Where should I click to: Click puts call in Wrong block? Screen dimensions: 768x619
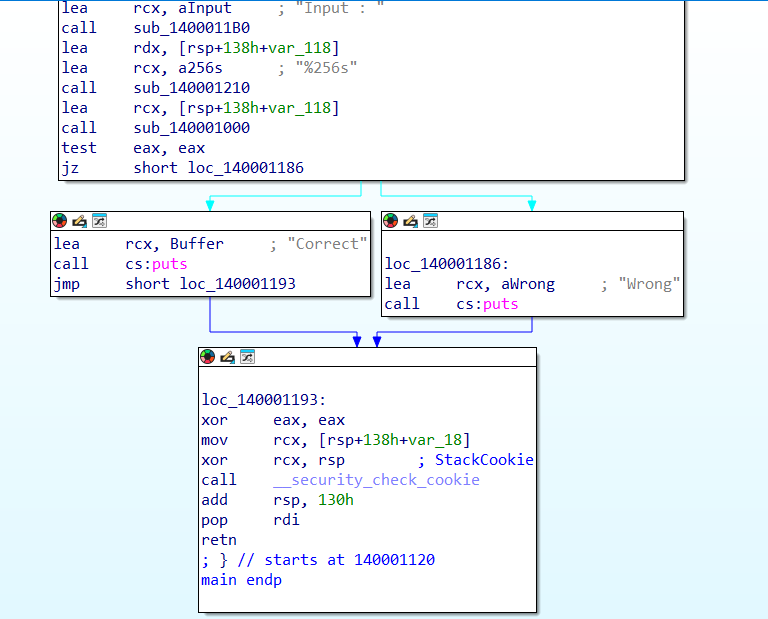click(x=501, y=304)
